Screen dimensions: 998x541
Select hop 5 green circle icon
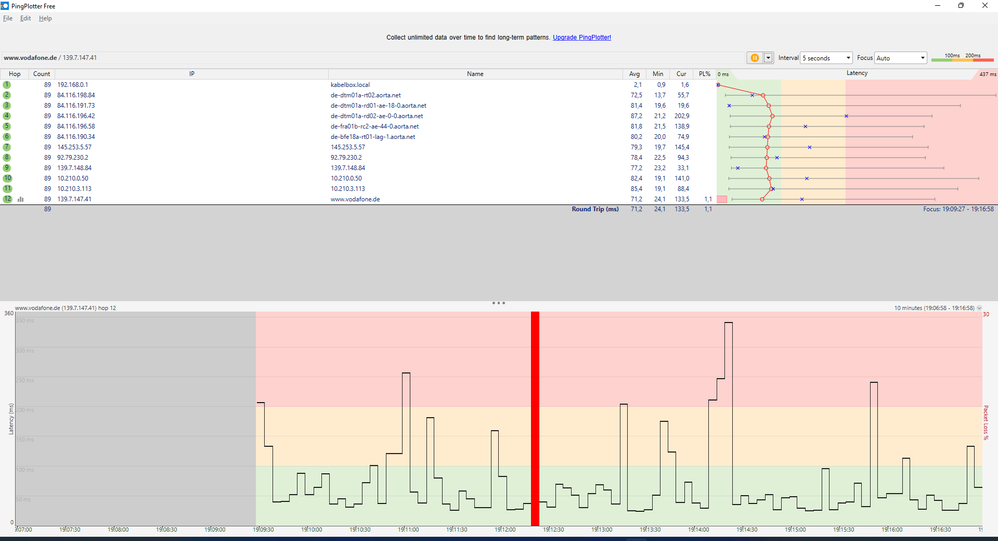coord(7,126)
